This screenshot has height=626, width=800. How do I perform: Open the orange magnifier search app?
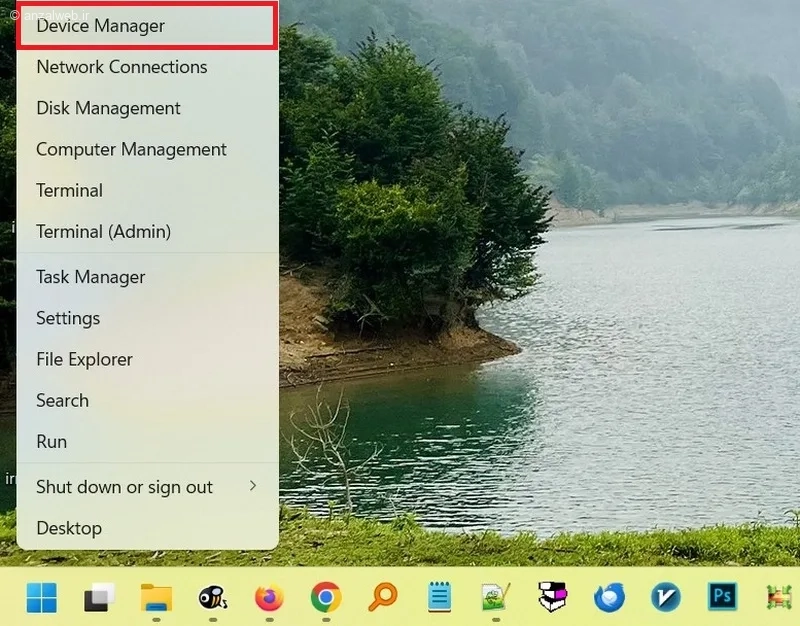click(x=383, y=596)
